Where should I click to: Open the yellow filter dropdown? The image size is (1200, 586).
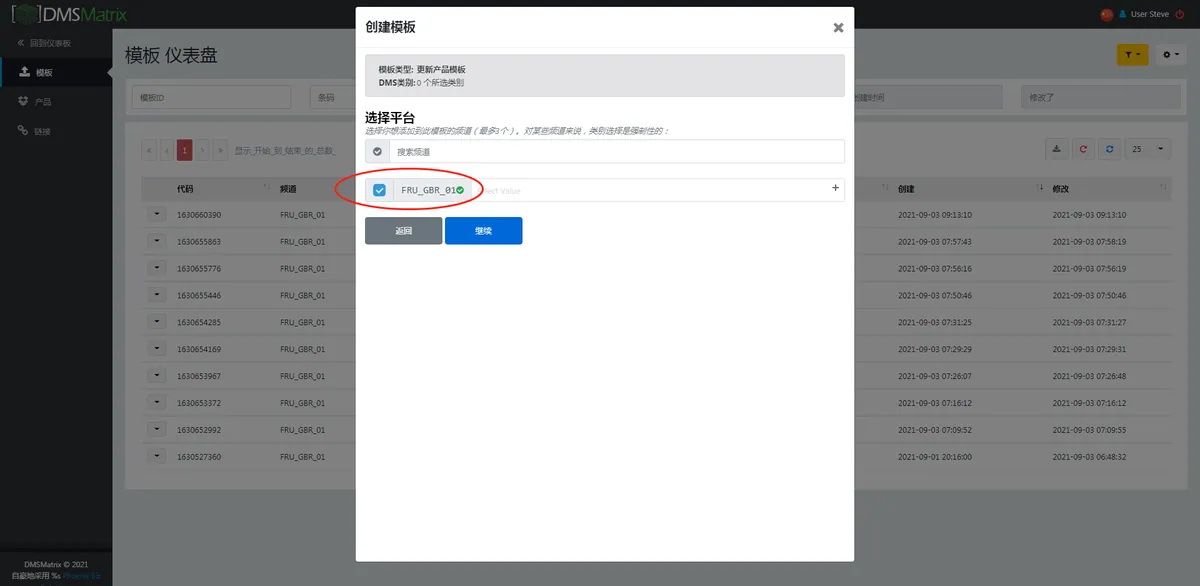1132,55
